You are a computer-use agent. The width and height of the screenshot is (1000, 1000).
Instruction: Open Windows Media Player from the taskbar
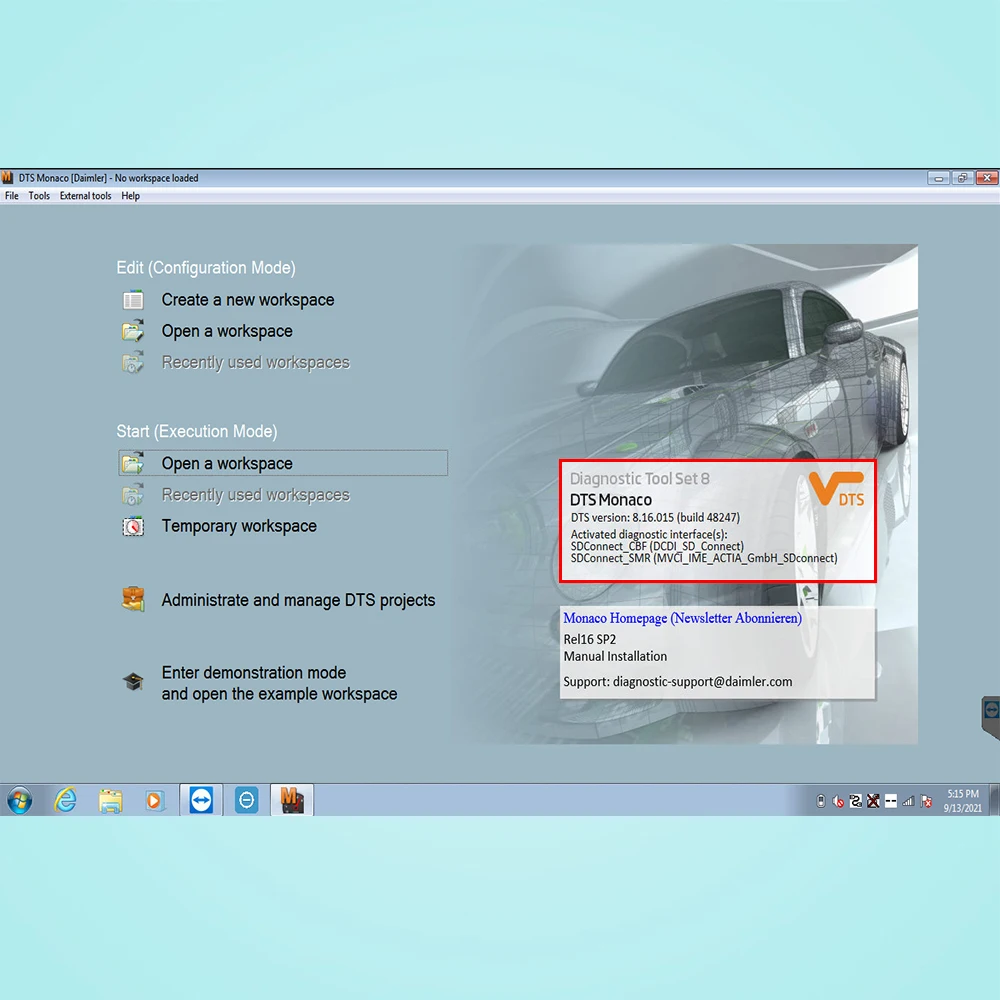click(155, 800)
